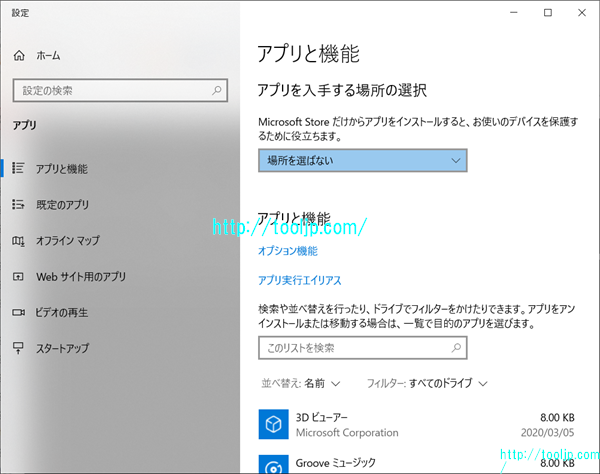Click the アプリを入手する場所の選択 heading
Screen dimensions: 600x474
click(x=342, y=90)
